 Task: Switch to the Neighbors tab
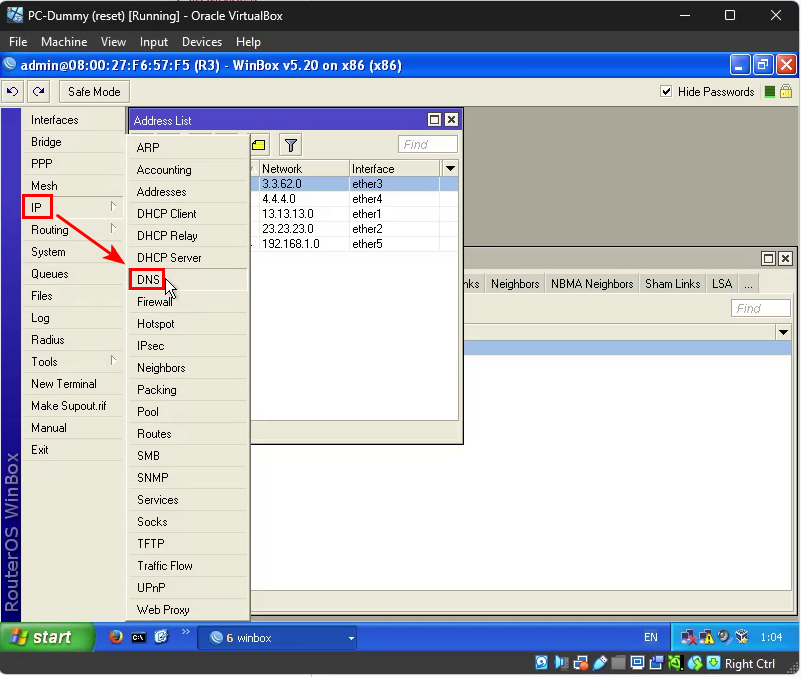(x=515, y=284)
